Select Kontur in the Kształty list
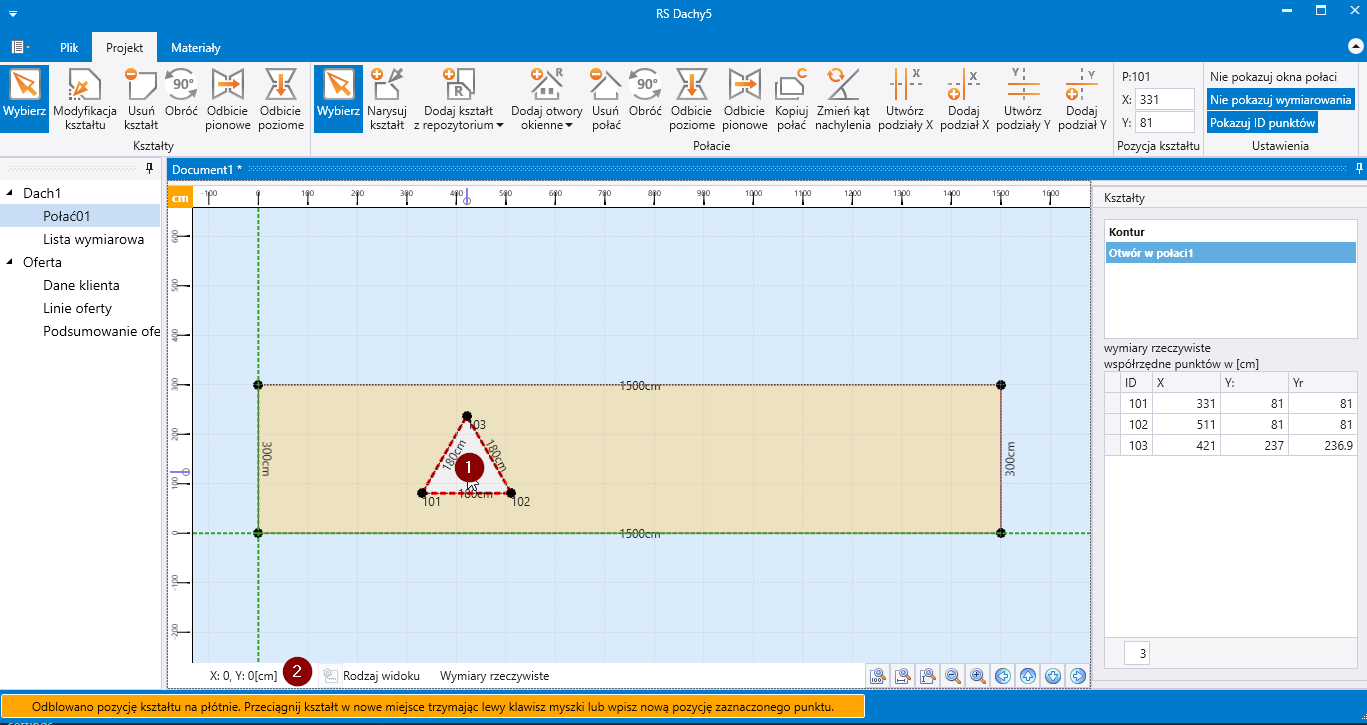The image size is (1367, 725). (x=1127, y=232)
